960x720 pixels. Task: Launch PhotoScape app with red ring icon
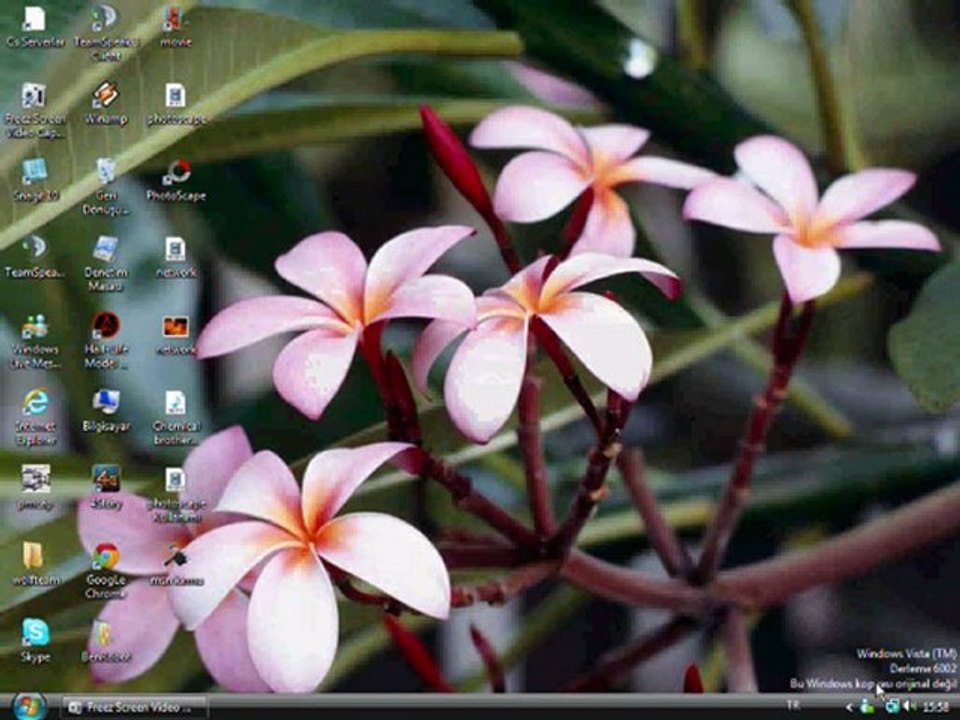(x=176, y=180)
